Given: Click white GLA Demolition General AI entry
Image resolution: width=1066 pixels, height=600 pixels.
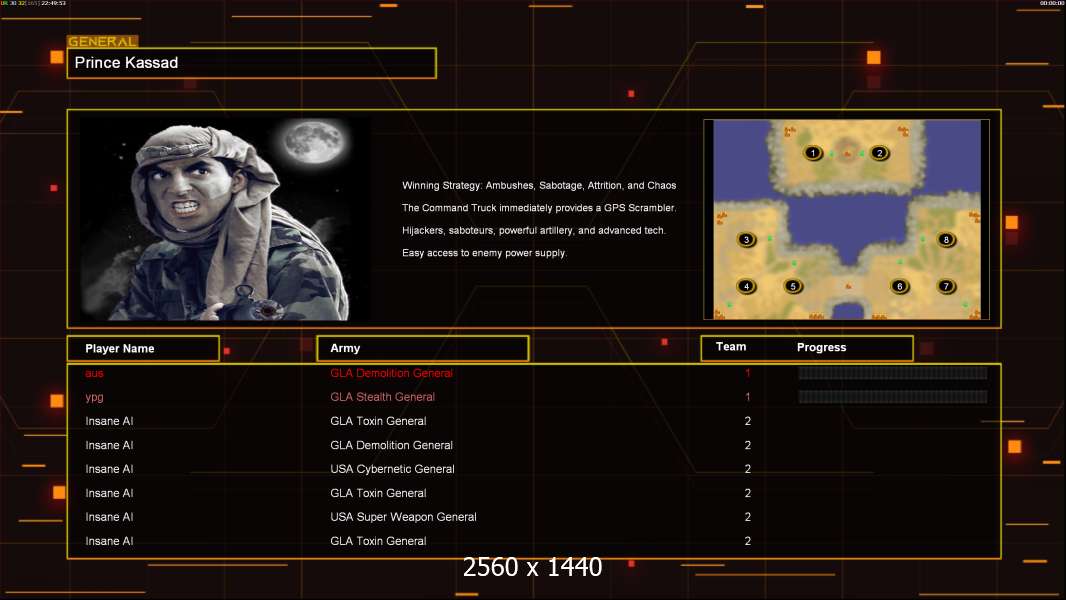Looking at the screenshot, I should (392, 445).
